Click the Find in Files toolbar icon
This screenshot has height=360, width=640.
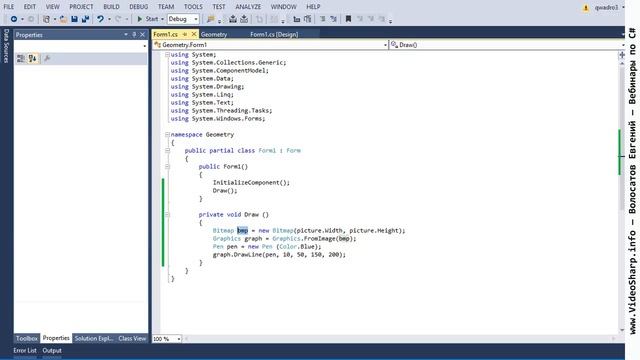pyautogui.click(x=211, y=19)
